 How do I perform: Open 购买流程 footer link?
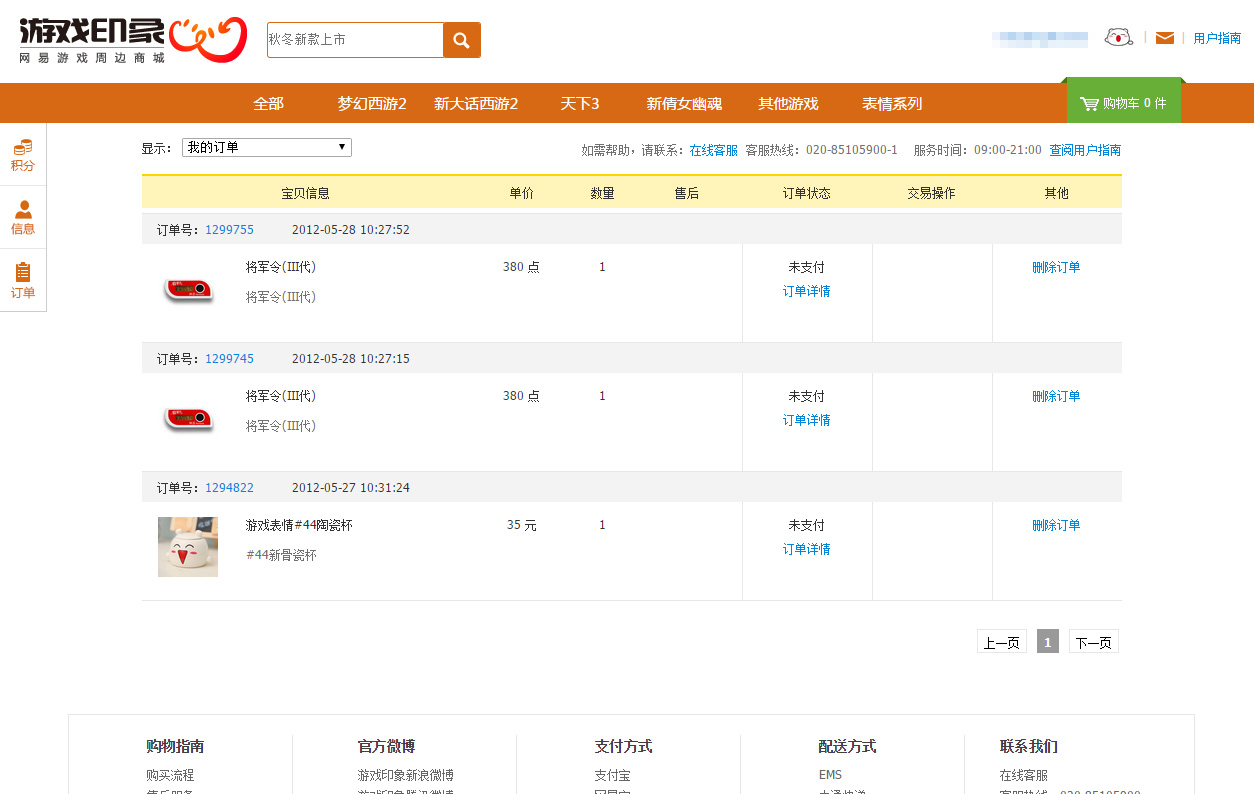170,775
